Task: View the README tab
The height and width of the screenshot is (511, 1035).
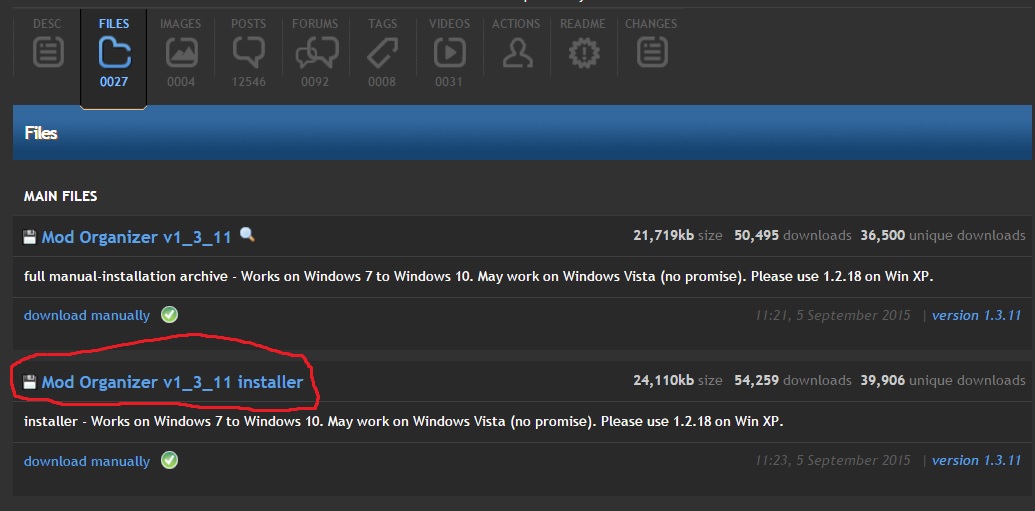Action: click(583, 46)
